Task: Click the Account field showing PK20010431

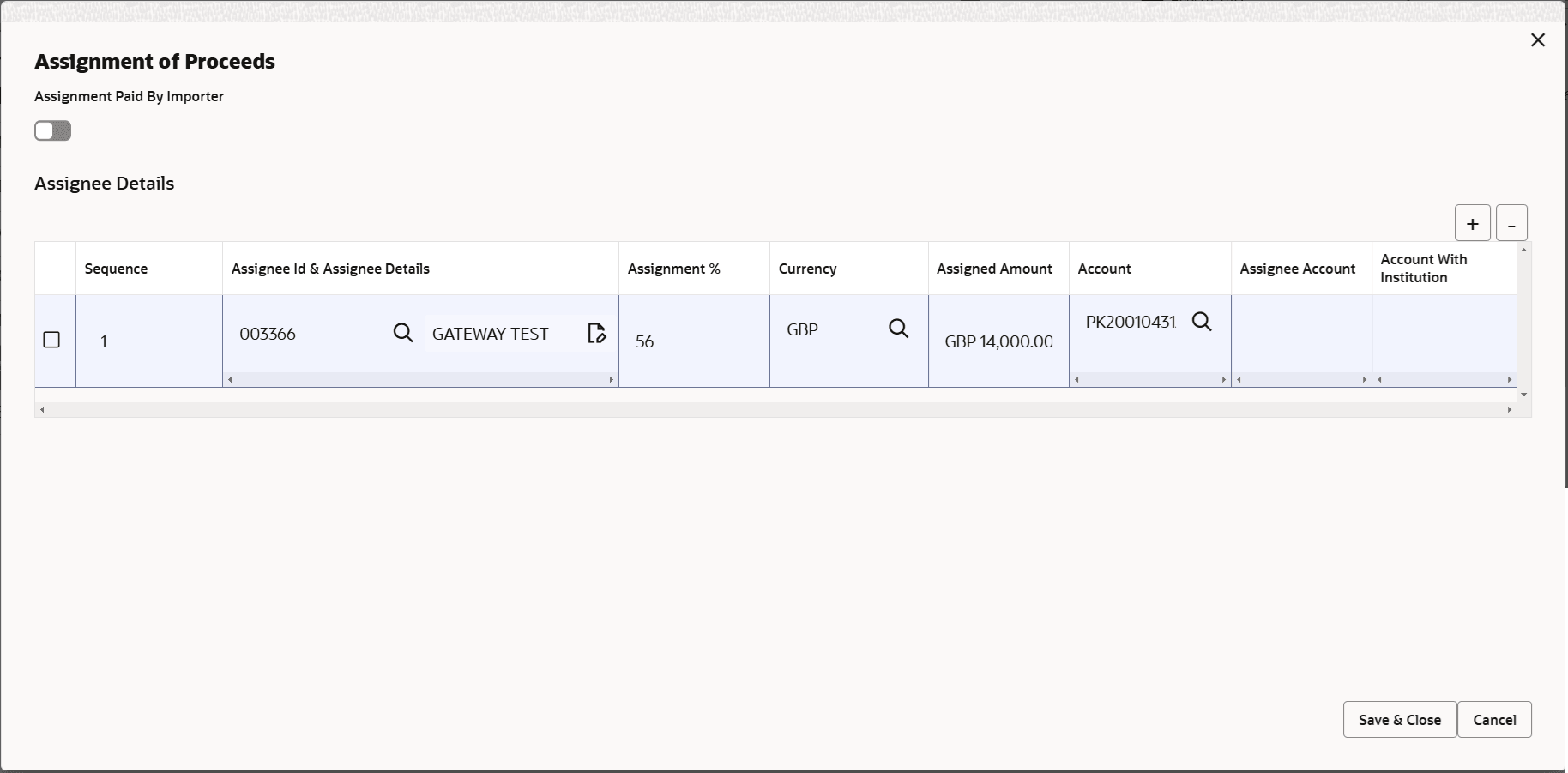Action: tap(1131, 322)
